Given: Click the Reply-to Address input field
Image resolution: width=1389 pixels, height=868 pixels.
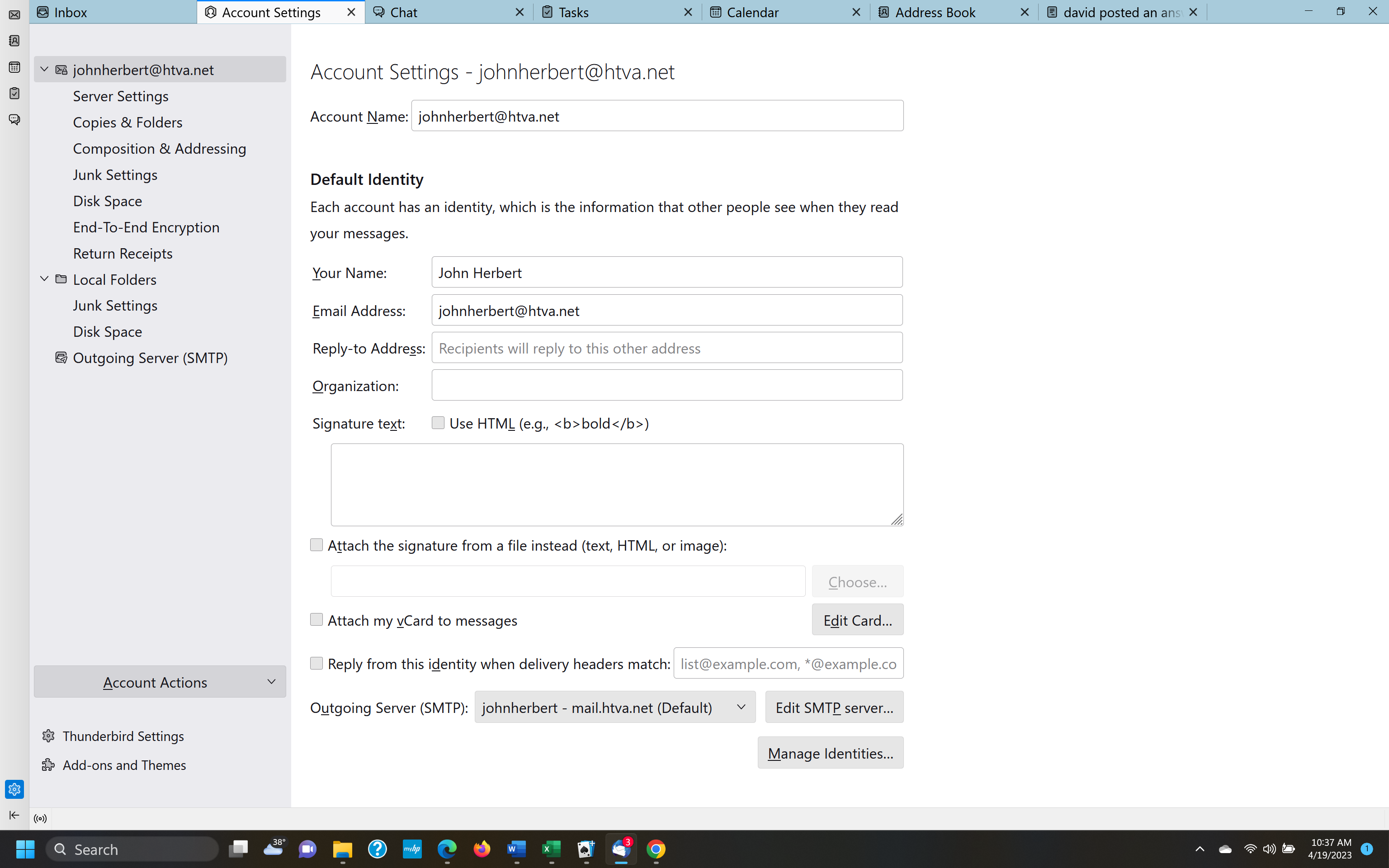Looking at the screenshot, I should pos(666,348).
